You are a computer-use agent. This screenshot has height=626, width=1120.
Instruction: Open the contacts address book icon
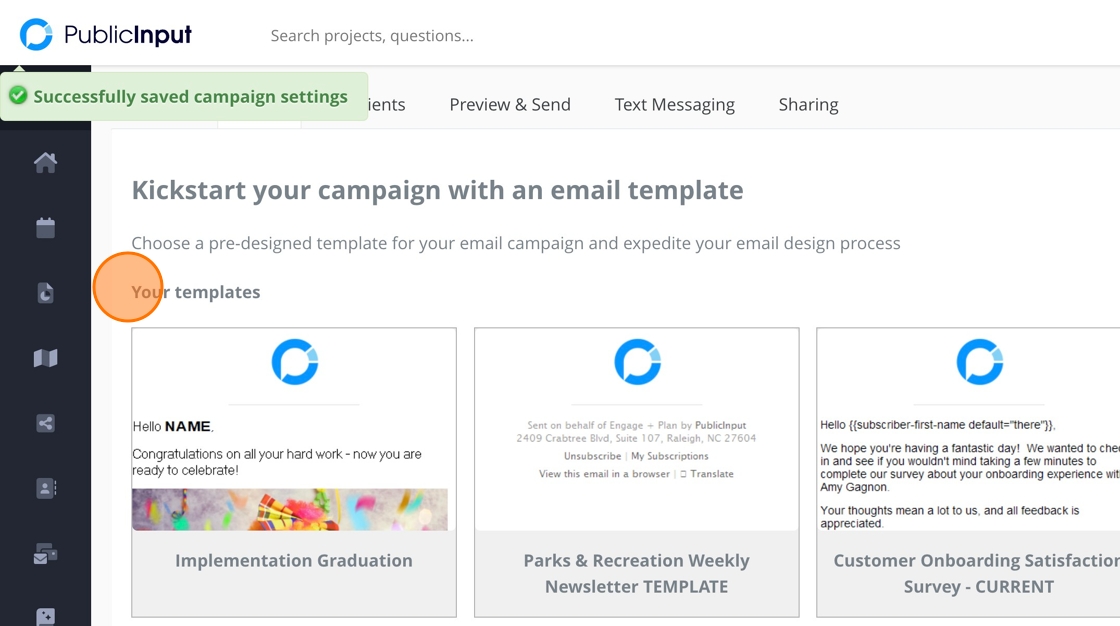click(x=45, y=488)
